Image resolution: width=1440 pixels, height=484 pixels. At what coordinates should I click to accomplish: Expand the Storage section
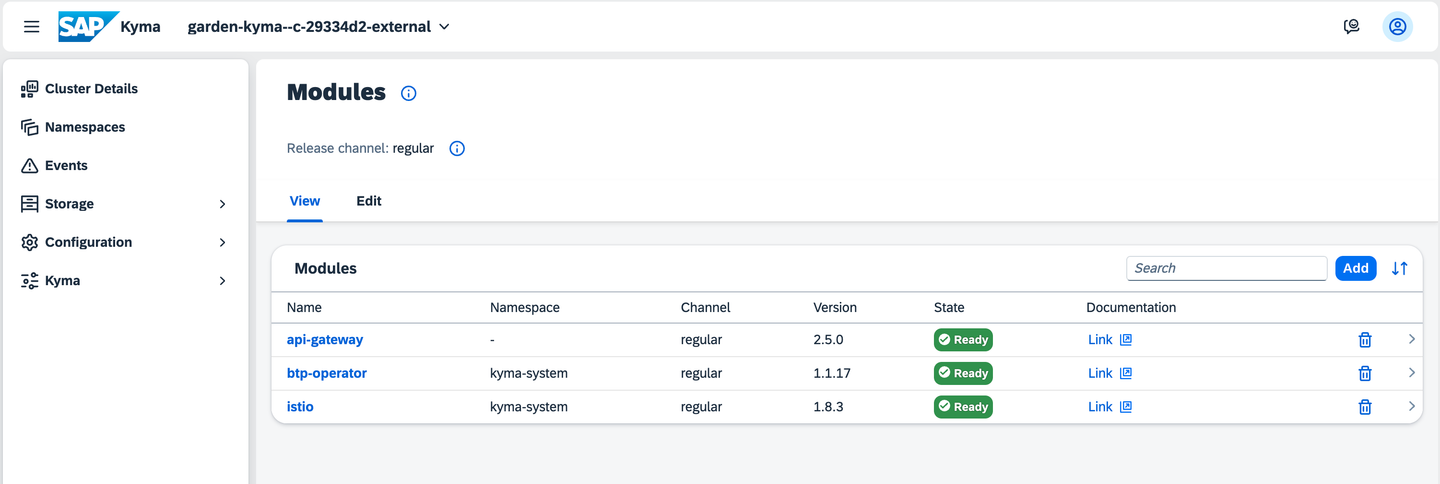tap(222, 204)
